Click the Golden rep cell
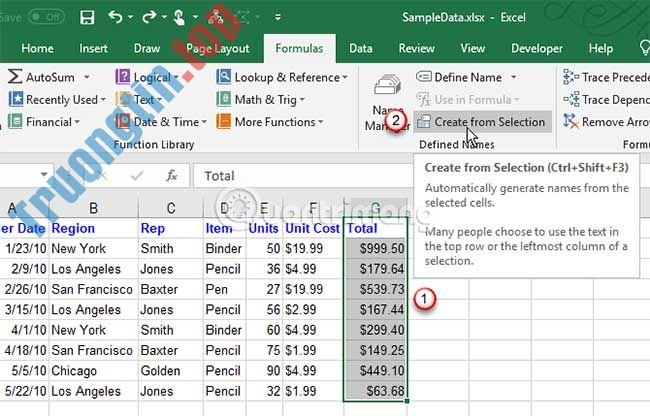 [x=171, y=370]
